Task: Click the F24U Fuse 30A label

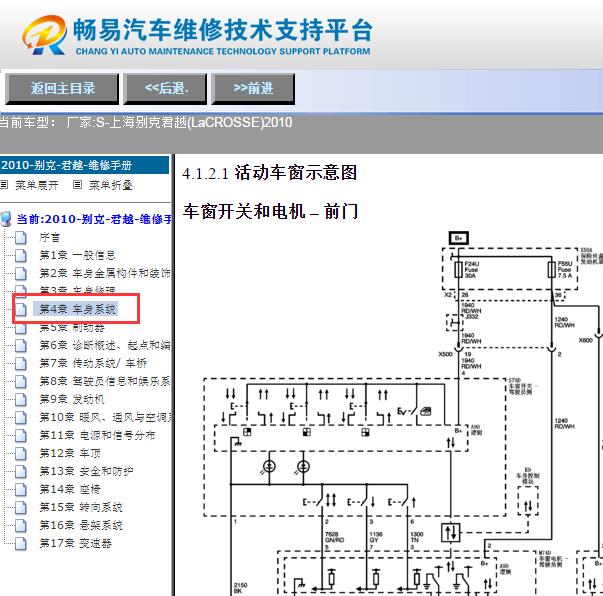Action: pos(471,270)
